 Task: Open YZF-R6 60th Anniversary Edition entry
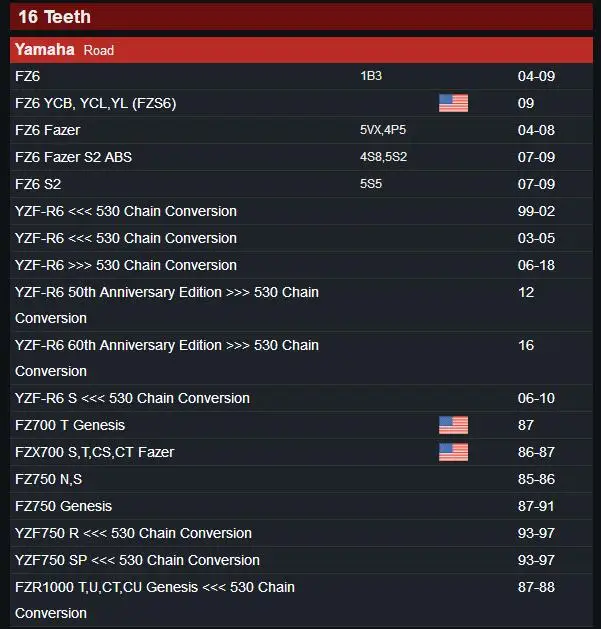point(301,358)
